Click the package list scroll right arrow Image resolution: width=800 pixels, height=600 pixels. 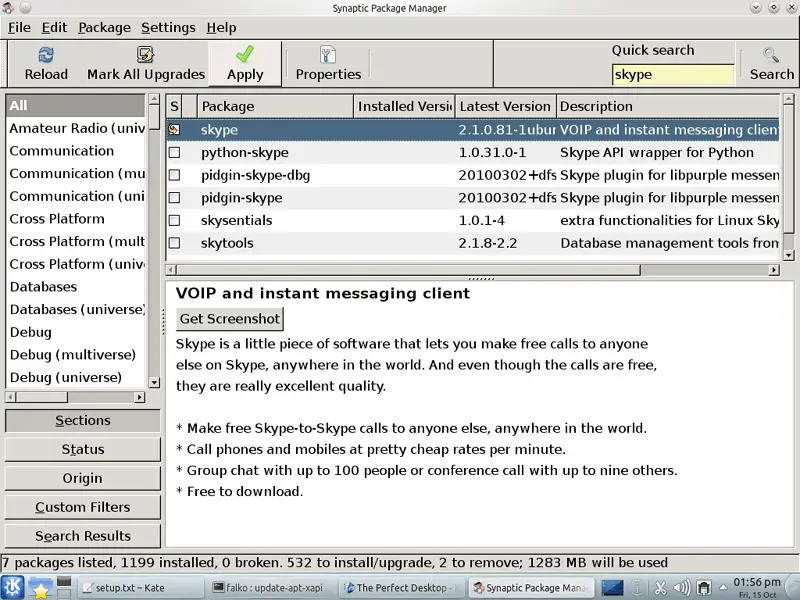774,270
